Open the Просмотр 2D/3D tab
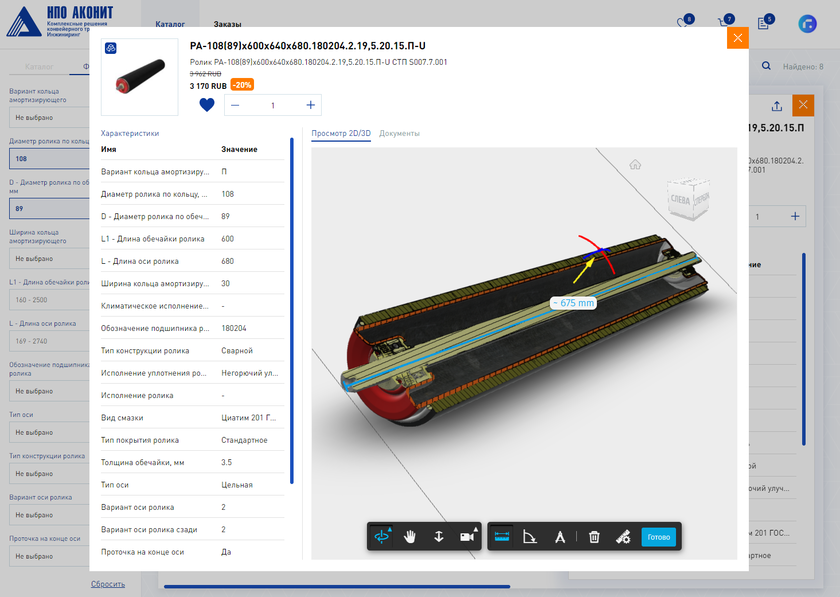This screenshot has width=840, height=597. pos(341,133)
